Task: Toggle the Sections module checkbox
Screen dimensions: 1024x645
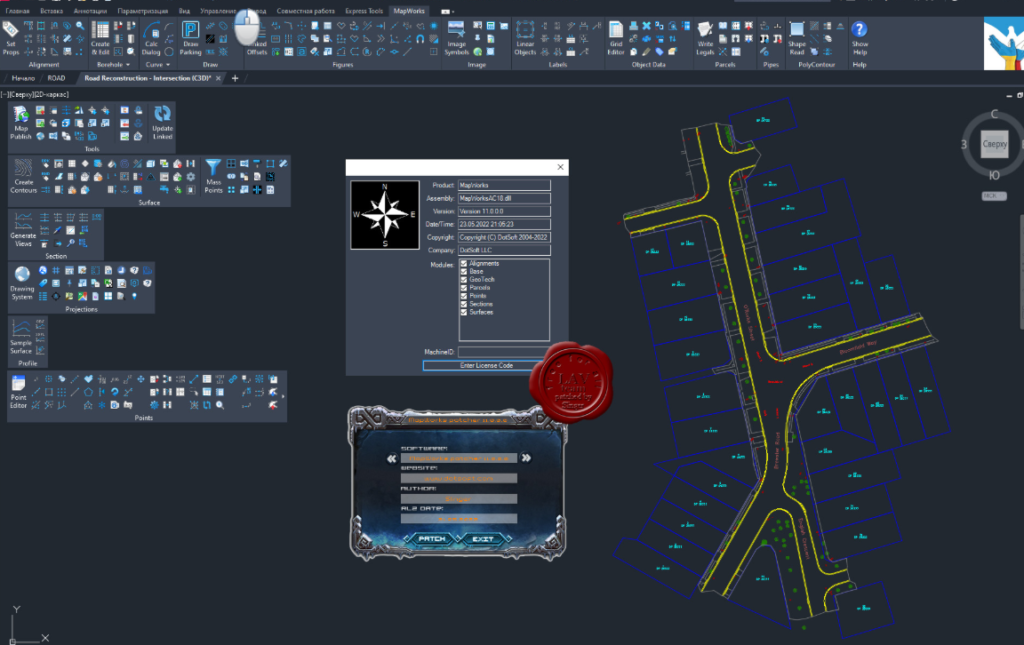Action: 464,304
